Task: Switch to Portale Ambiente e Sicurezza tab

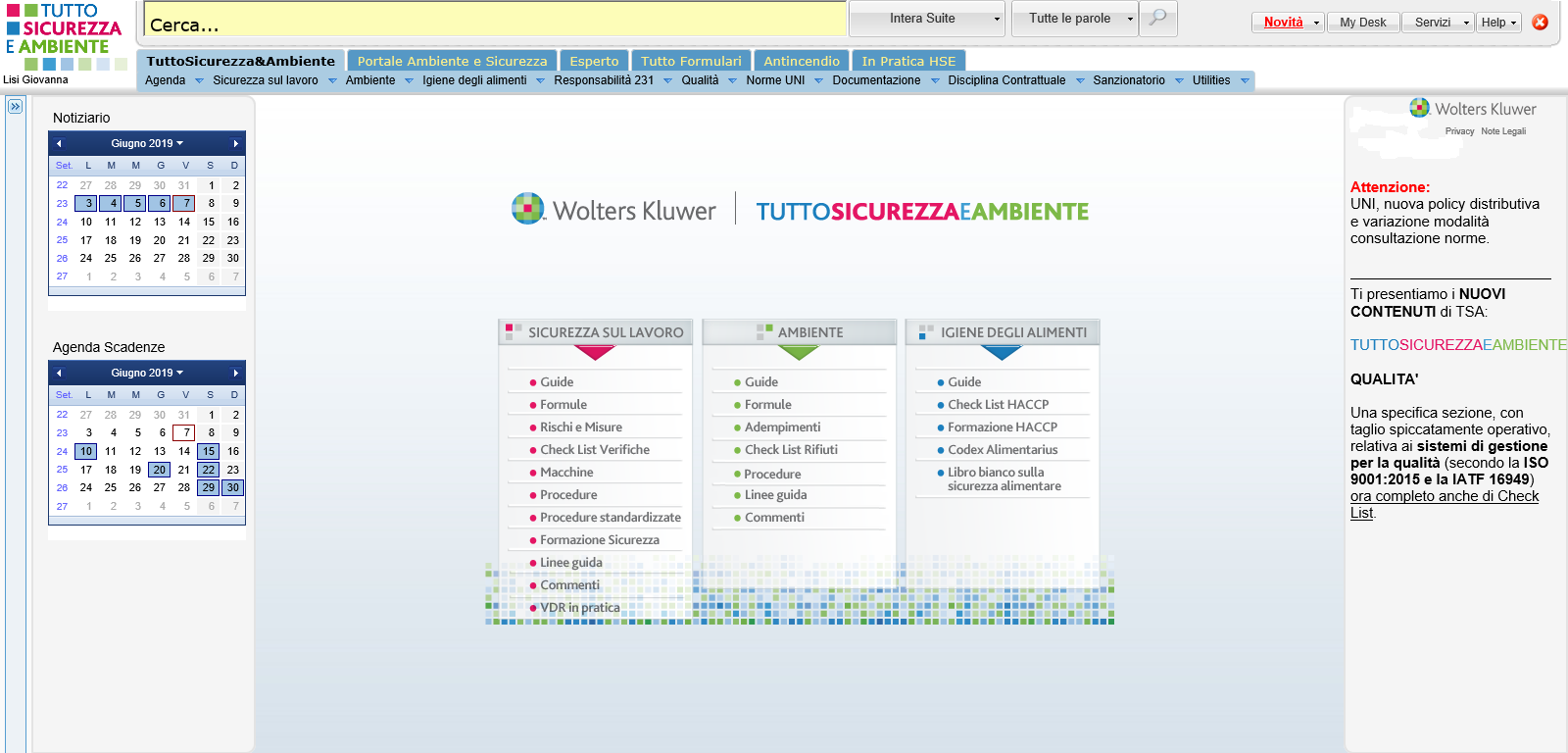Action: coord(452,61)
